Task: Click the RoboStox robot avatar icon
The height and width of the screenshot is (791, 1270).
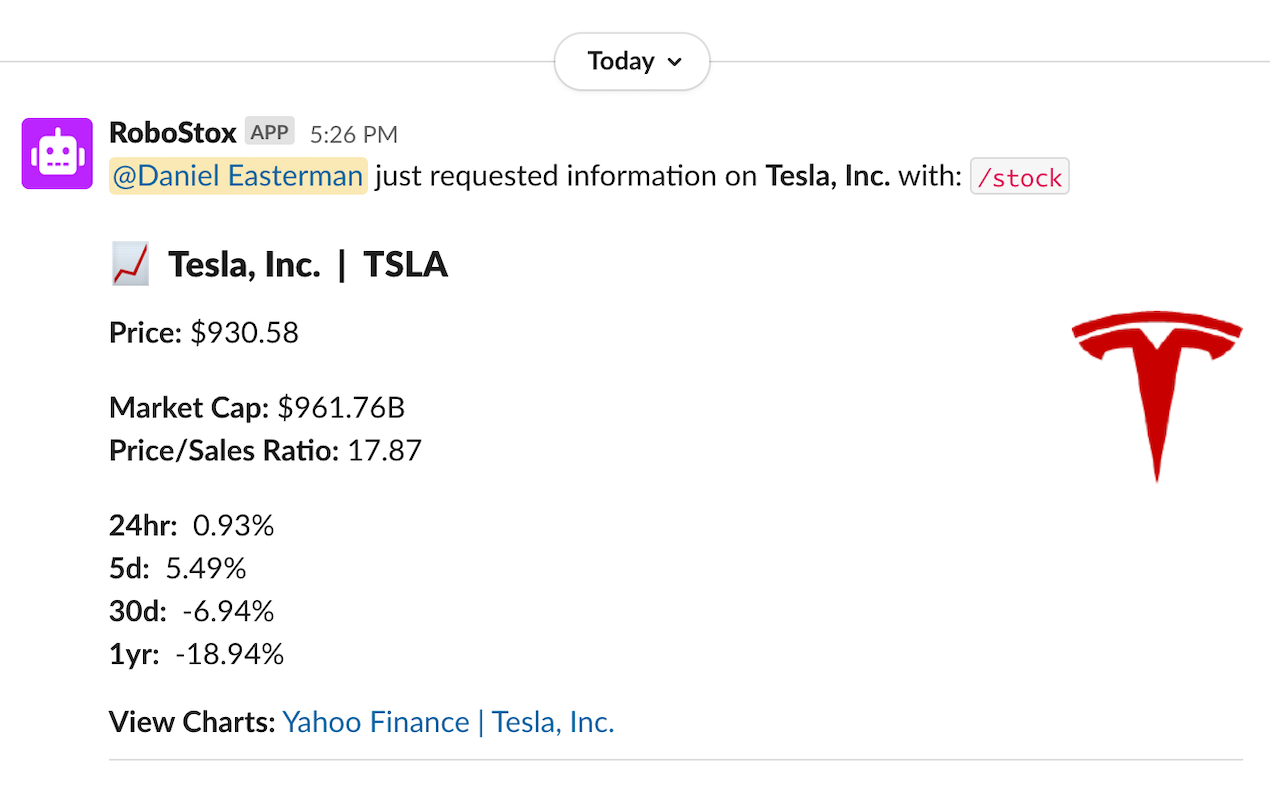Action: [x=57, y=153]
